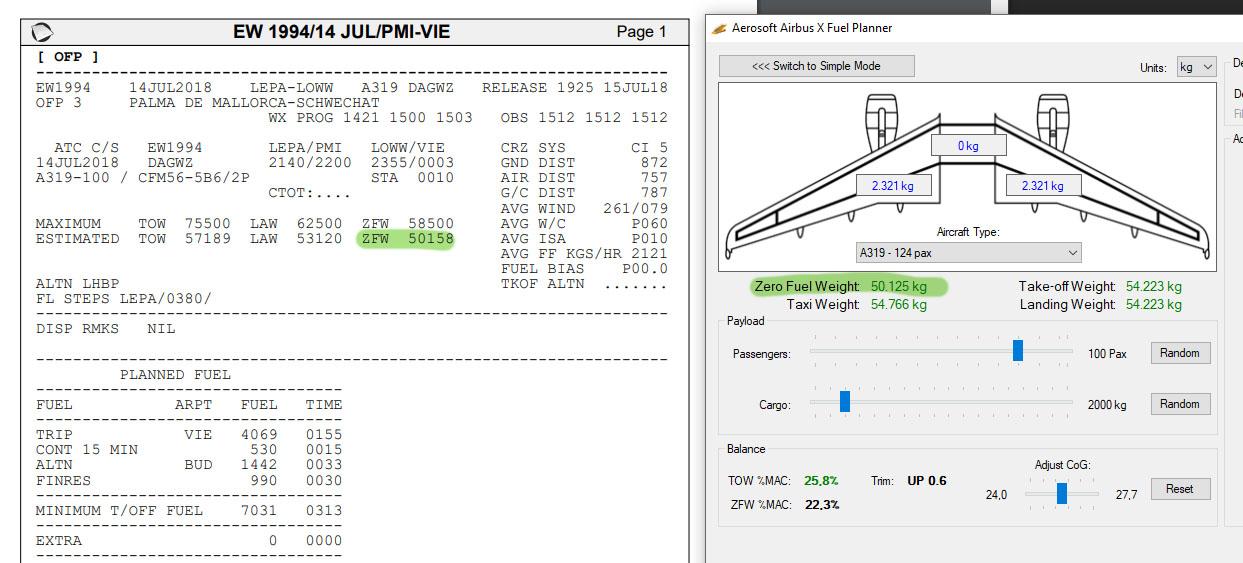1243x563 pixels.
Task: Randomize the cargo weight
Action: point(1180,404)
